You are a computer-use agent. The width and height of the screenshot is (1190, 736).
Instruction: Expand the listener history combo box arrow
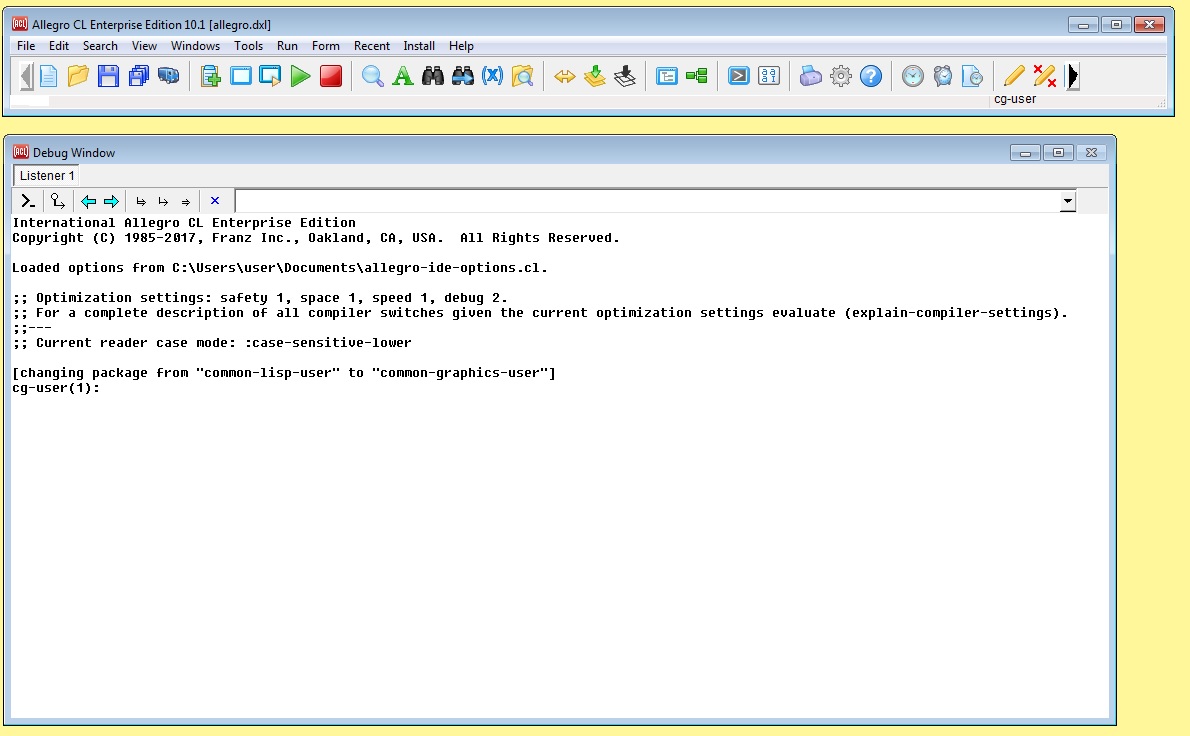(1068, 202)
